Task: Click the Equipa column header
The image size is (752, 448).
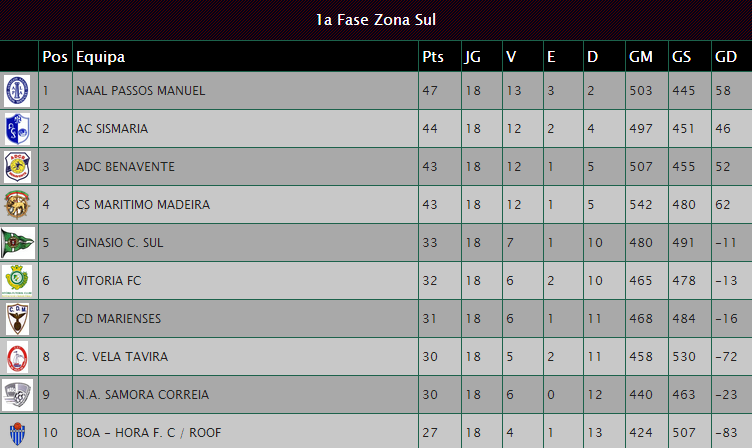Action: coord(100,57)
